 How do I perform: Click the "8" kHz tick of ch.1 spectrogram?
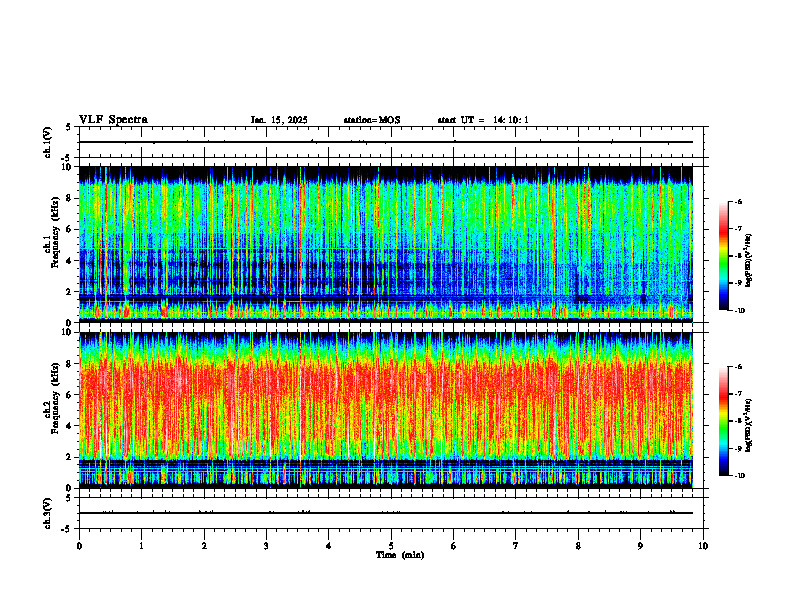click(70, 198)
